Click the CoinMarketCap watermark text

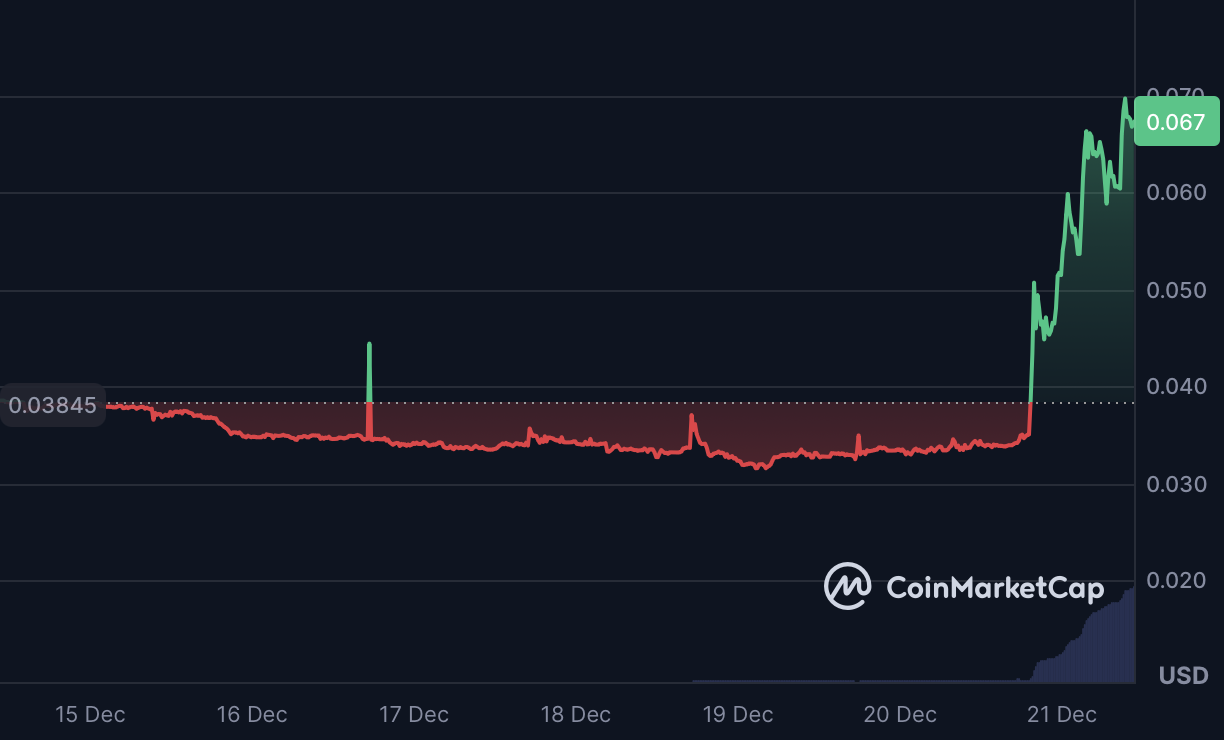click(x=995, y=587)
